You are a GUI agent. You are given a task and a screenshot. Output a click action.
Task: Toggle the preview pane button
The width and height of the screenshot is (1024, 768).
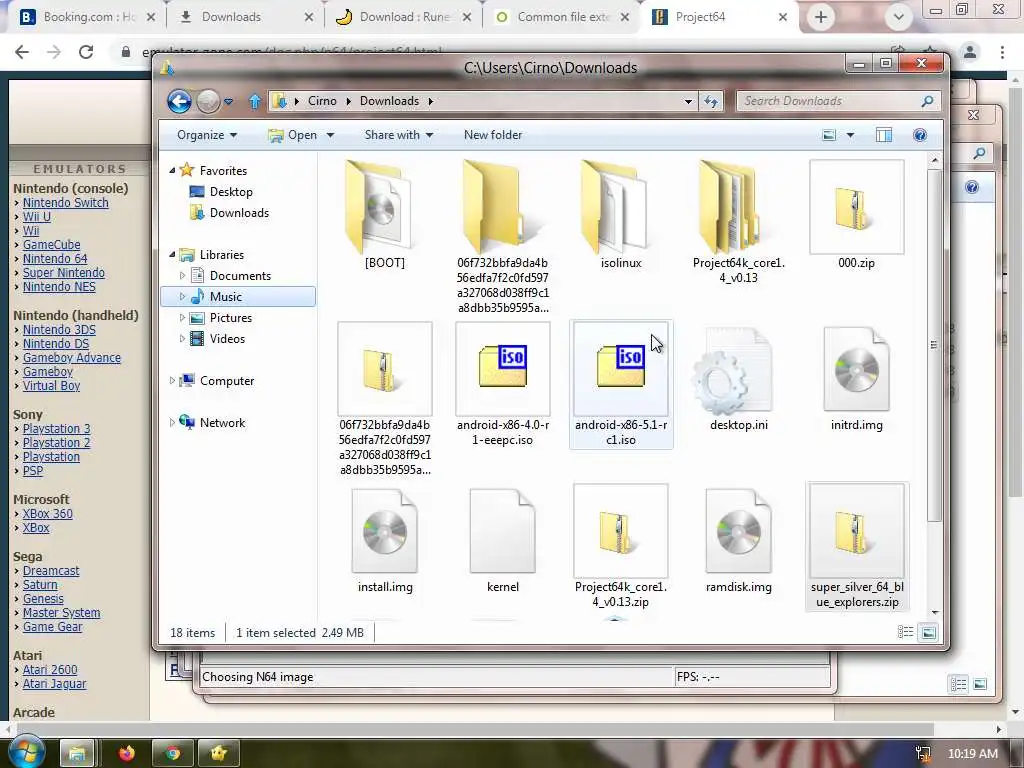pos(884,135)
